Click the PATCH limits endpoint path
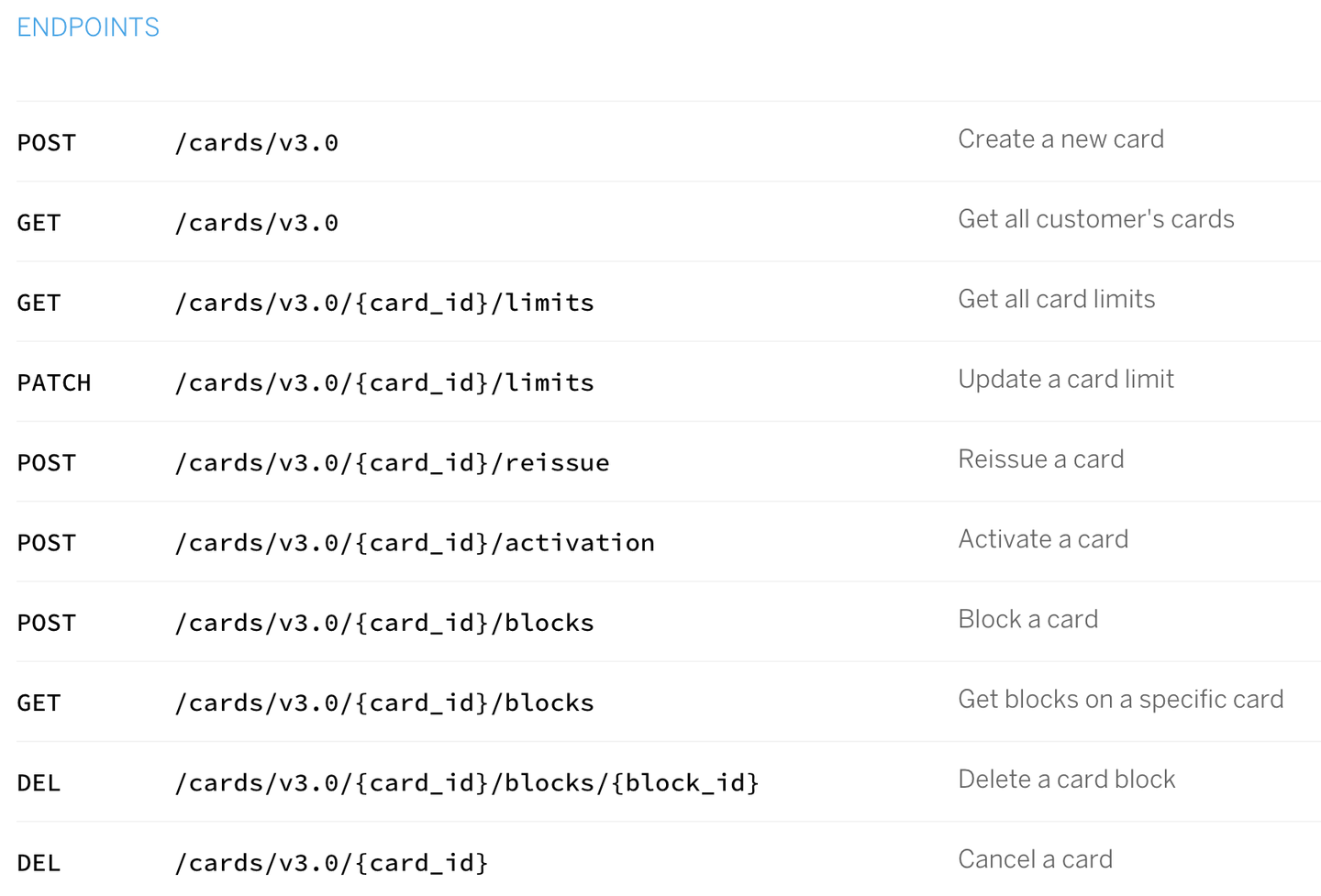This screenshot has height=896, width=1321. pyautogui.click(x=384, y=382)
